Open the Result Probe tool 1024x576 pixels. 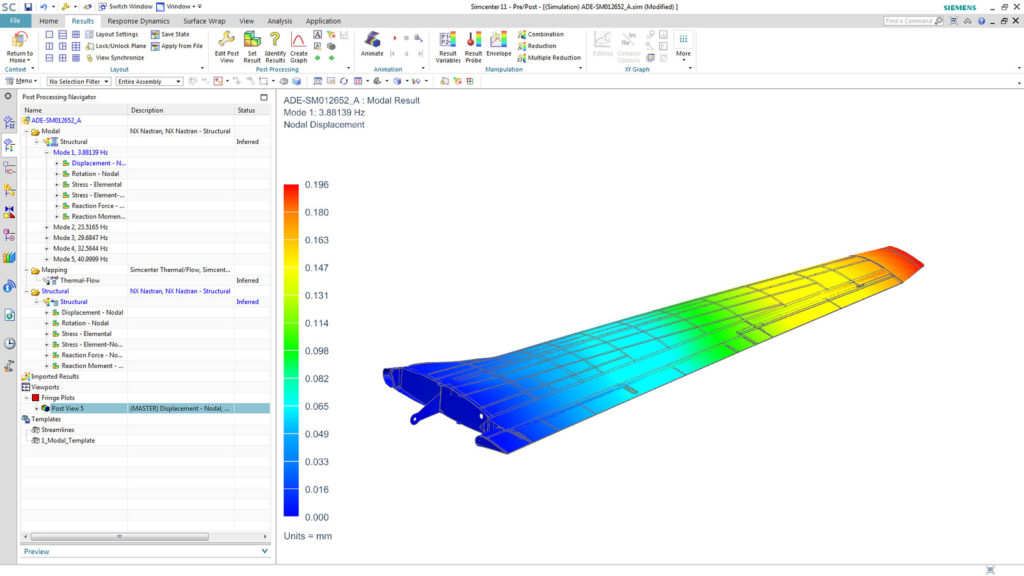(472, 42)
